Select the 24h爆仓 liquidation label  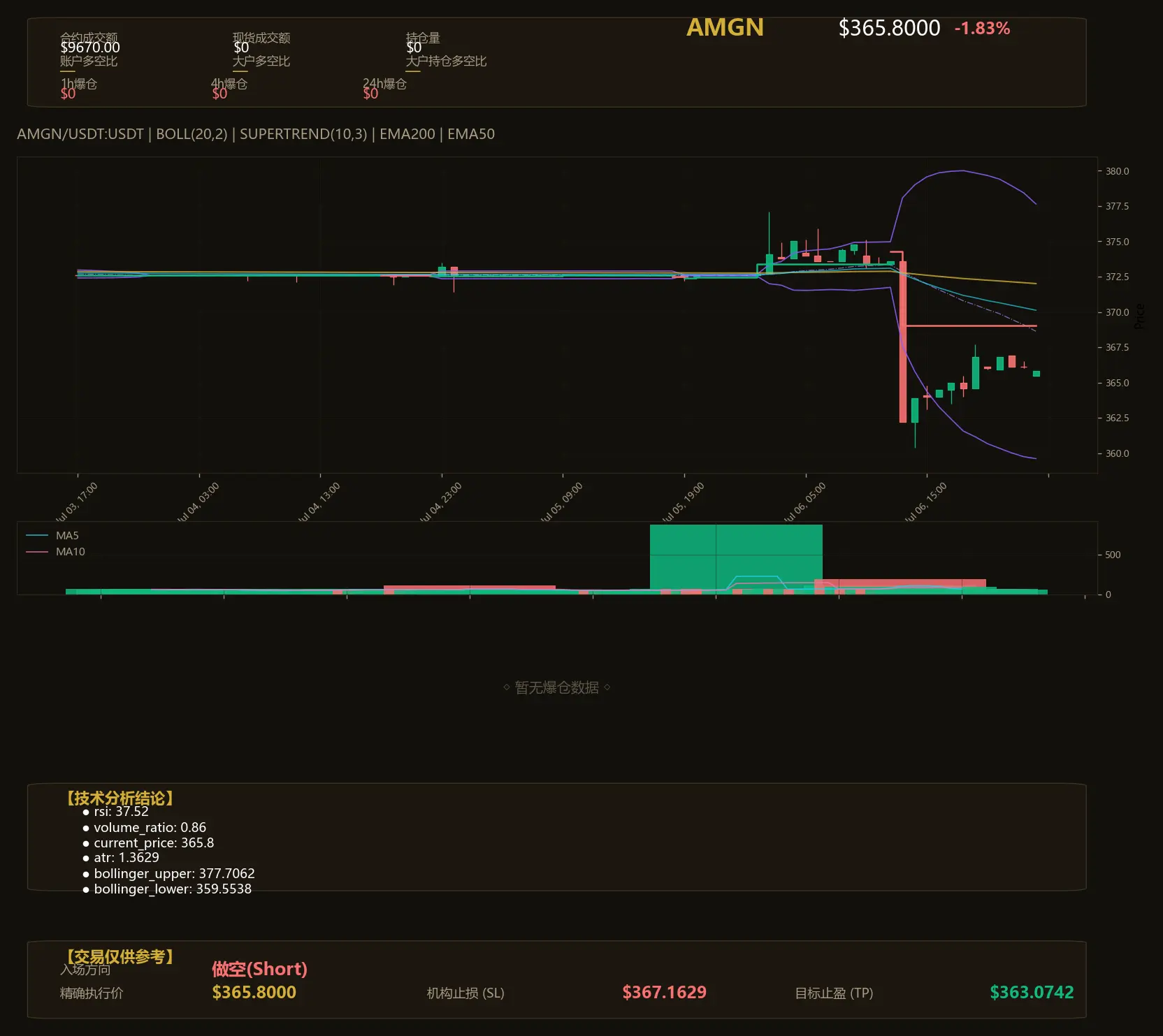pyautogui.click(x=384, y=84)
